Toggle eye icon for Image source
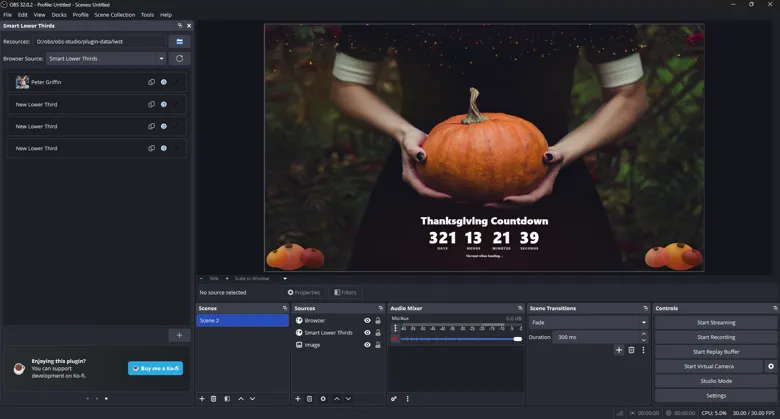 tap(367, 345)
